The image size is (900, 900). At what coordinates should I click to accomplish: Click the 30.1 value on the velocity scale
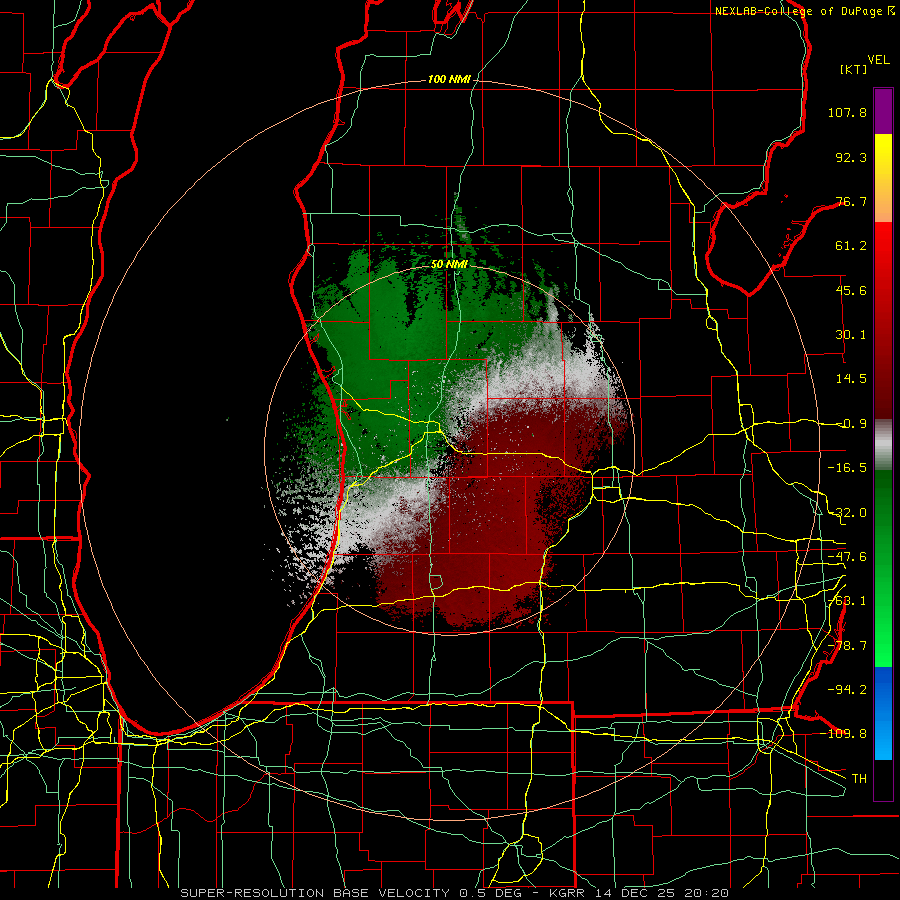(x=851, y=335)
